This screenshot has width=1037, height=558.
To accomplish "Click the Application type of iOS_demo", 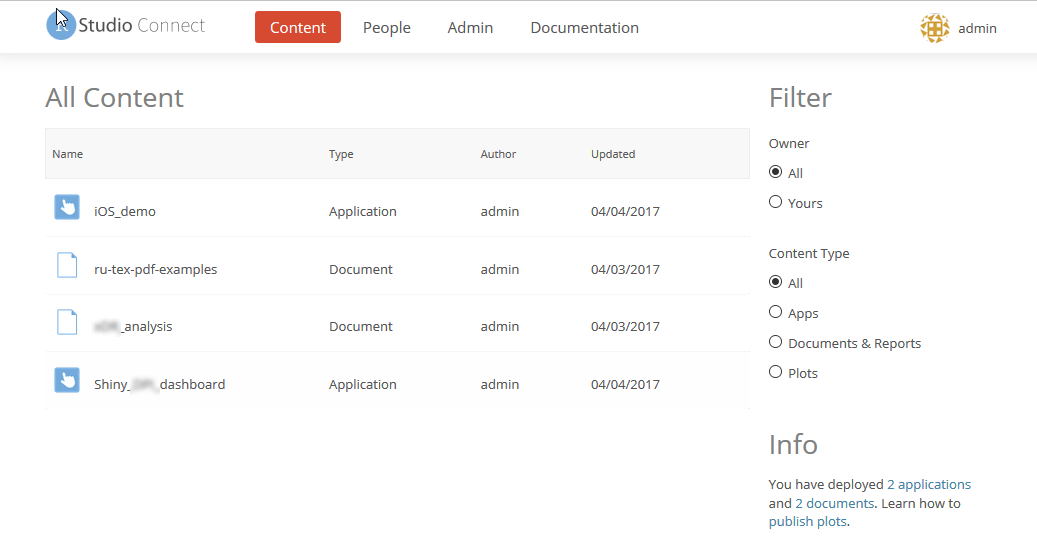I will coord(362,212).
